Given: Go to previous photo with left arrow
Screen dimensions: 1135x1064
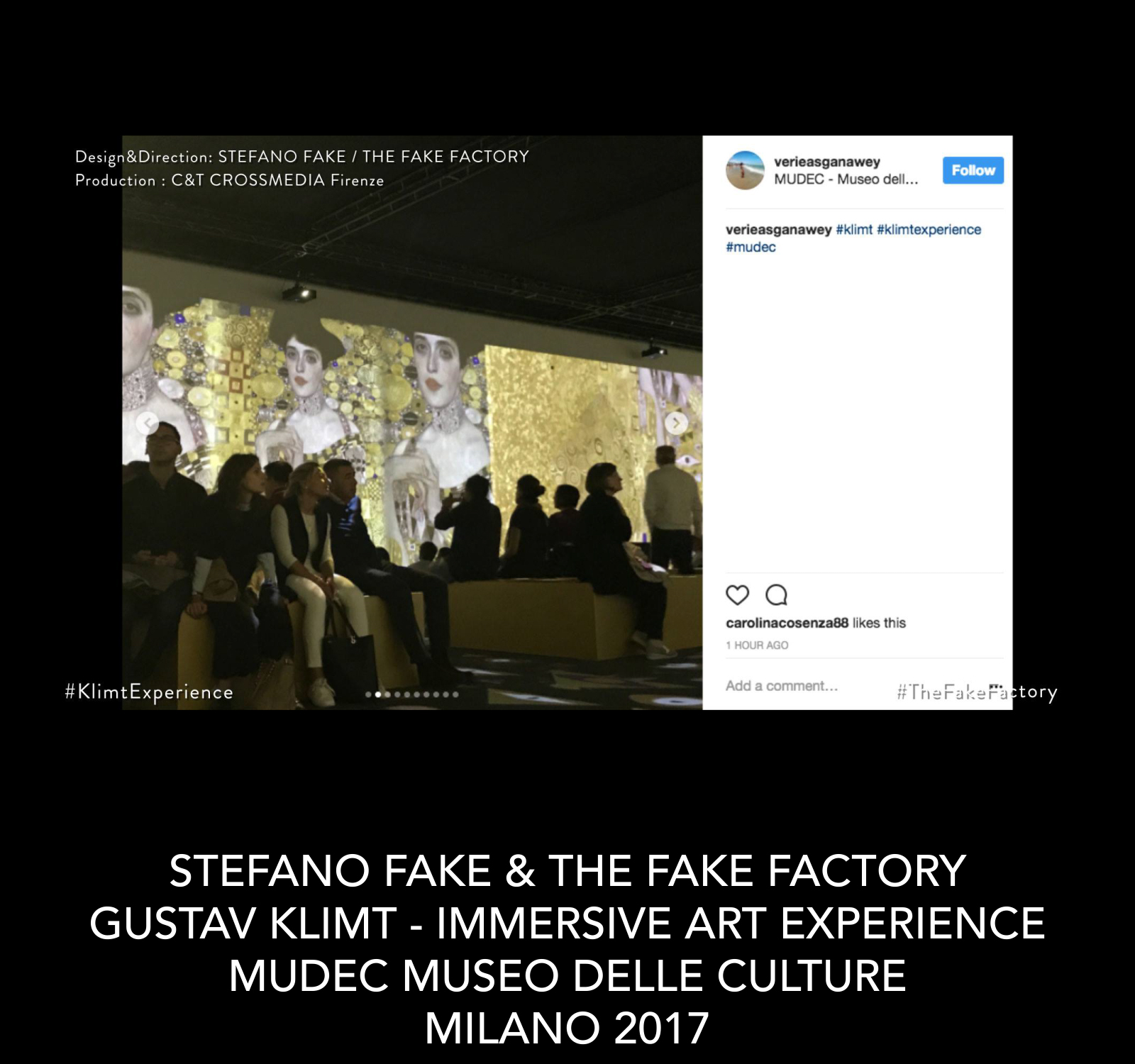Looking at the screenshot, I should pos(148,423).
